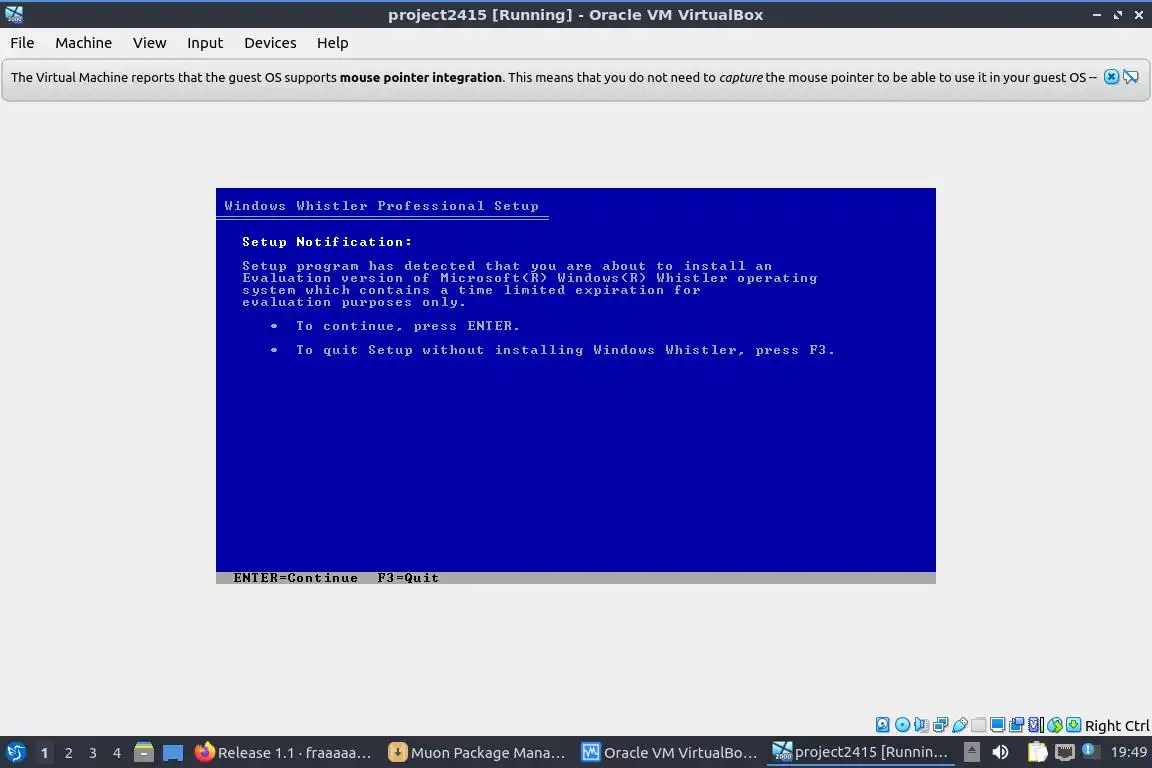Minimize the VirtualBox VM window
The height and width of the screenshot is (768, 1152).
click(x=1097, y=15)
